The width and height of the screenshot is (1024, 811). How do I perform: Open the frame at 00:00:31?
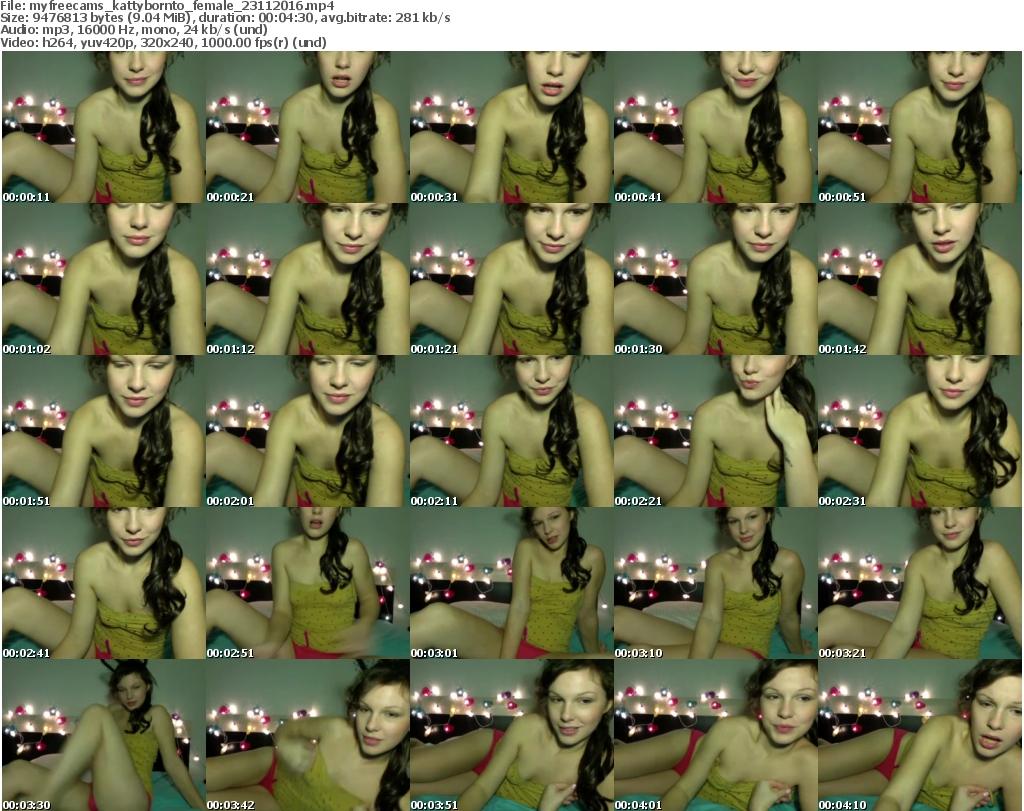click(511, 127)
